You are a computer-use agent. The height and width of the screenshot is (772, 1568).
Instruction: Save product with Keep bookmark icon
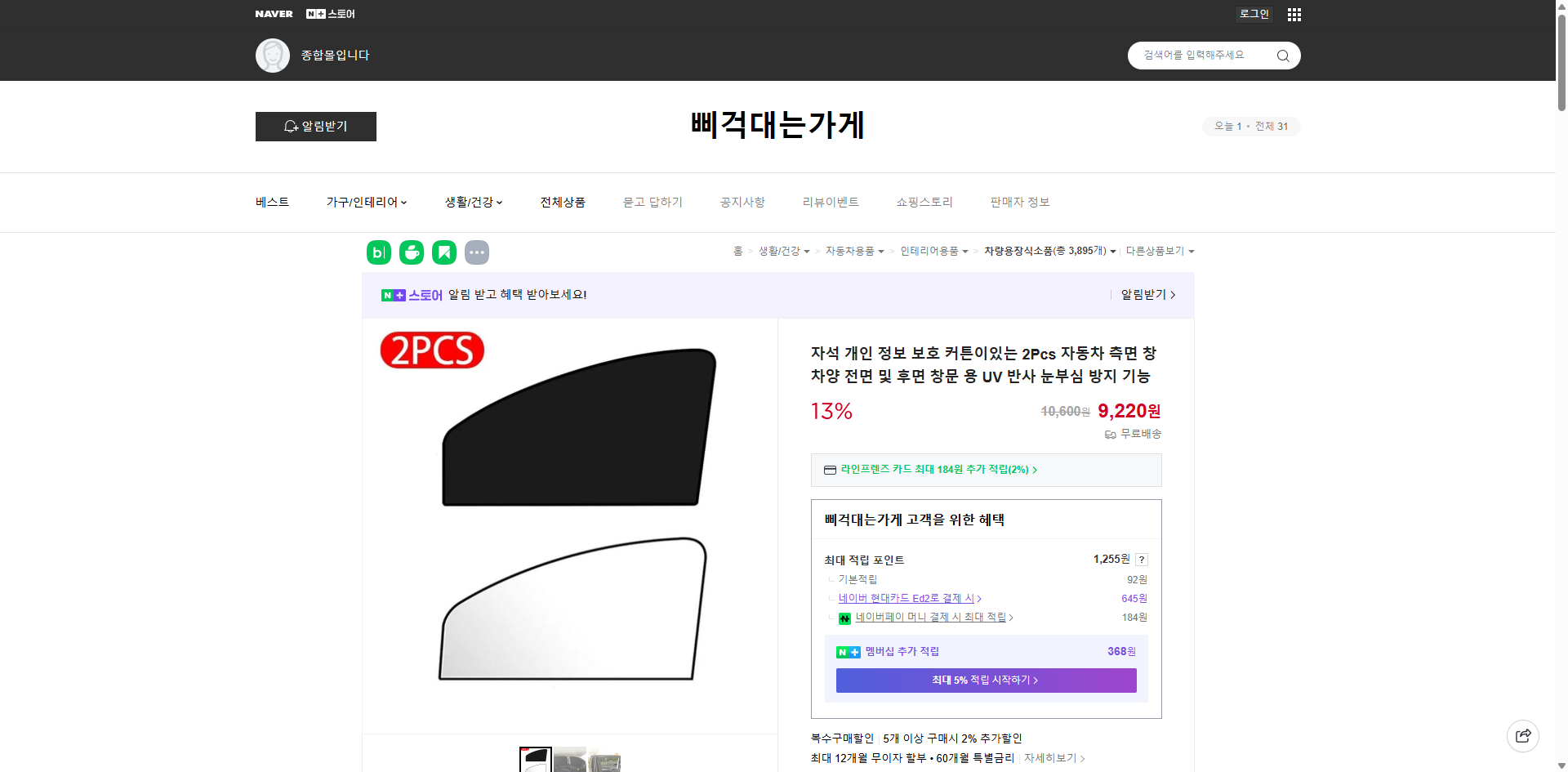coord(443,252)
